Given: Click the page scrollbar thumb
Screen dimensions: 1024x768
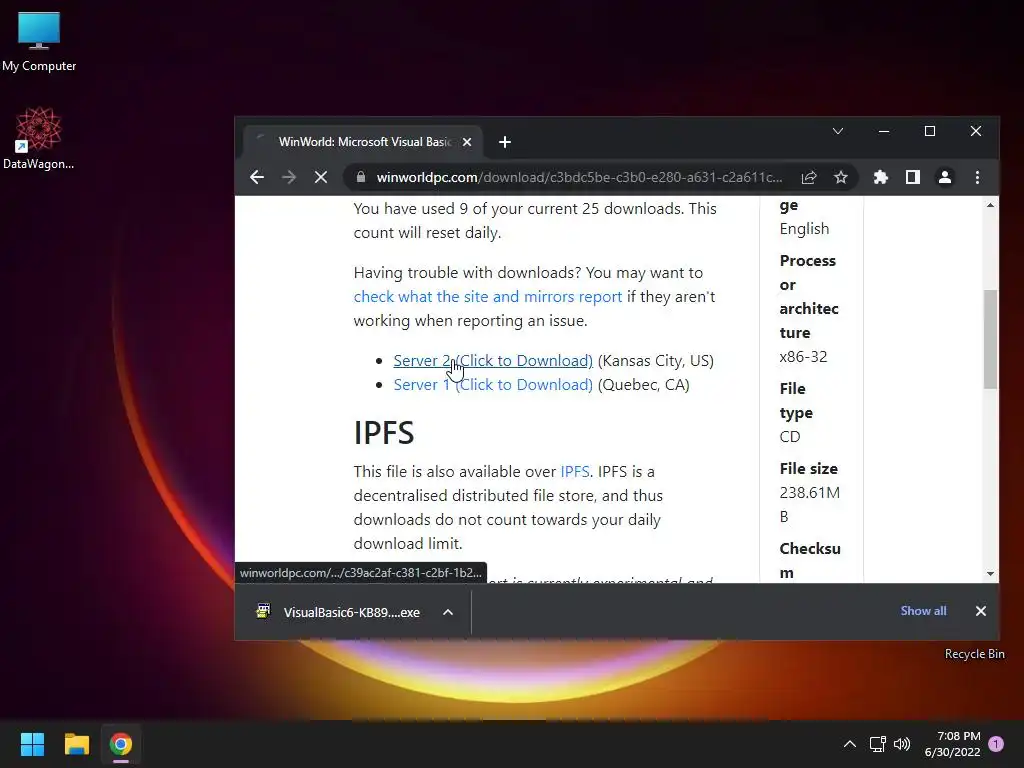Looking at the screenshot, I should (990, 339).
